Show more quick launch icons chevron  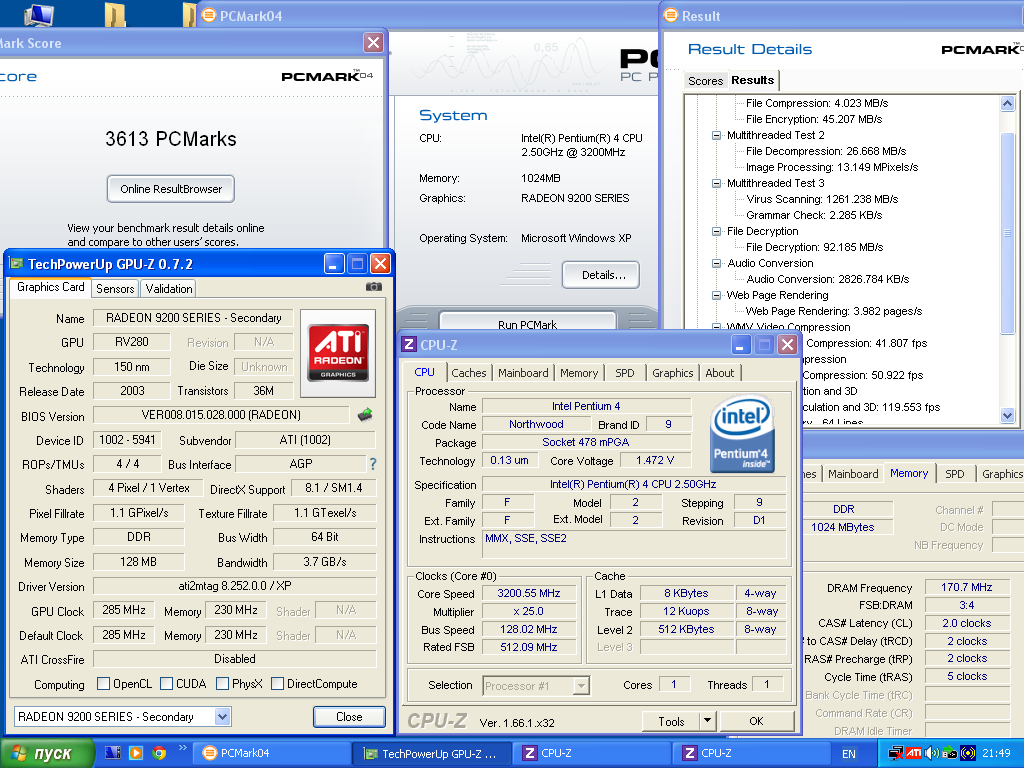pyautogui.click(x=182, y=748)
